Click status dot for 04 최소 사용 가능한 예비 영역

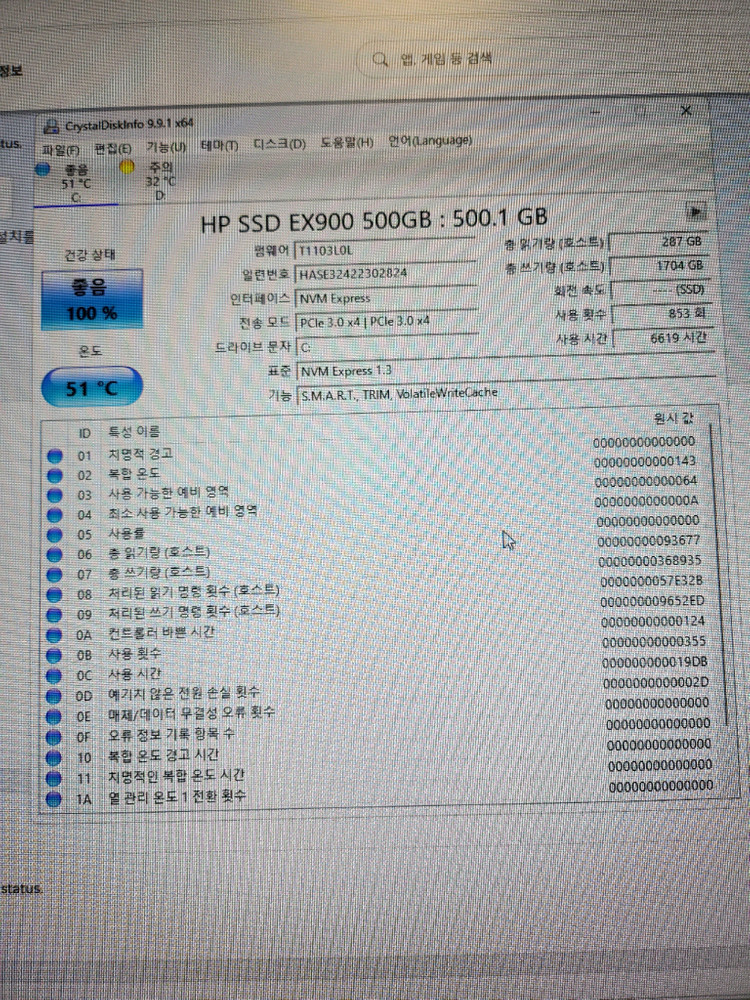click(55, 515)
